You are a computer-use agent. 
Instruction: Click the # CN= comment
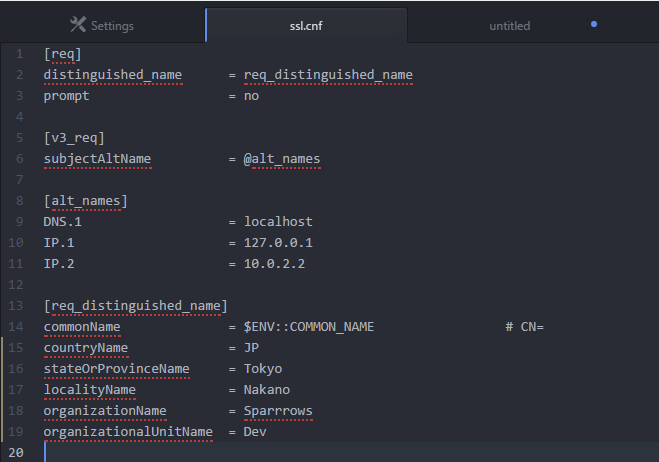[x=524, y=327]
